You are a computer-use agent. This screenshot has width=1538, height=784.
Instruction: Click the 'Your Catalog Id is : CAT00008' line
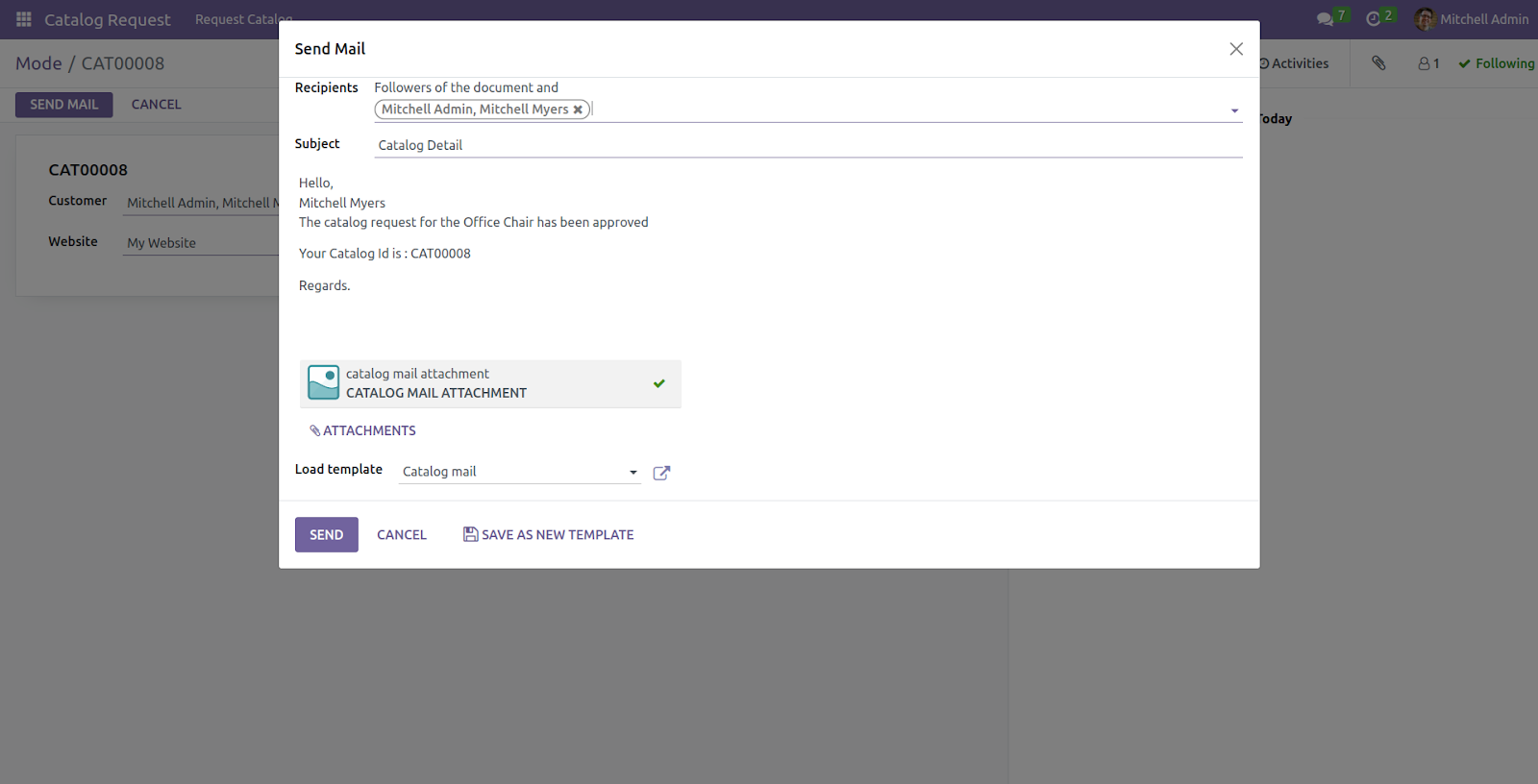[384, 254]
